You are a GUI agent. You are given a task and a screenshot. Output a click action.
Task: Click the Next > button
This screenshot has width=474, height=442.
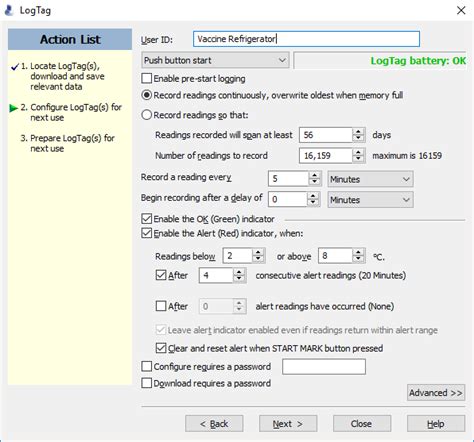tap(288, 424)
